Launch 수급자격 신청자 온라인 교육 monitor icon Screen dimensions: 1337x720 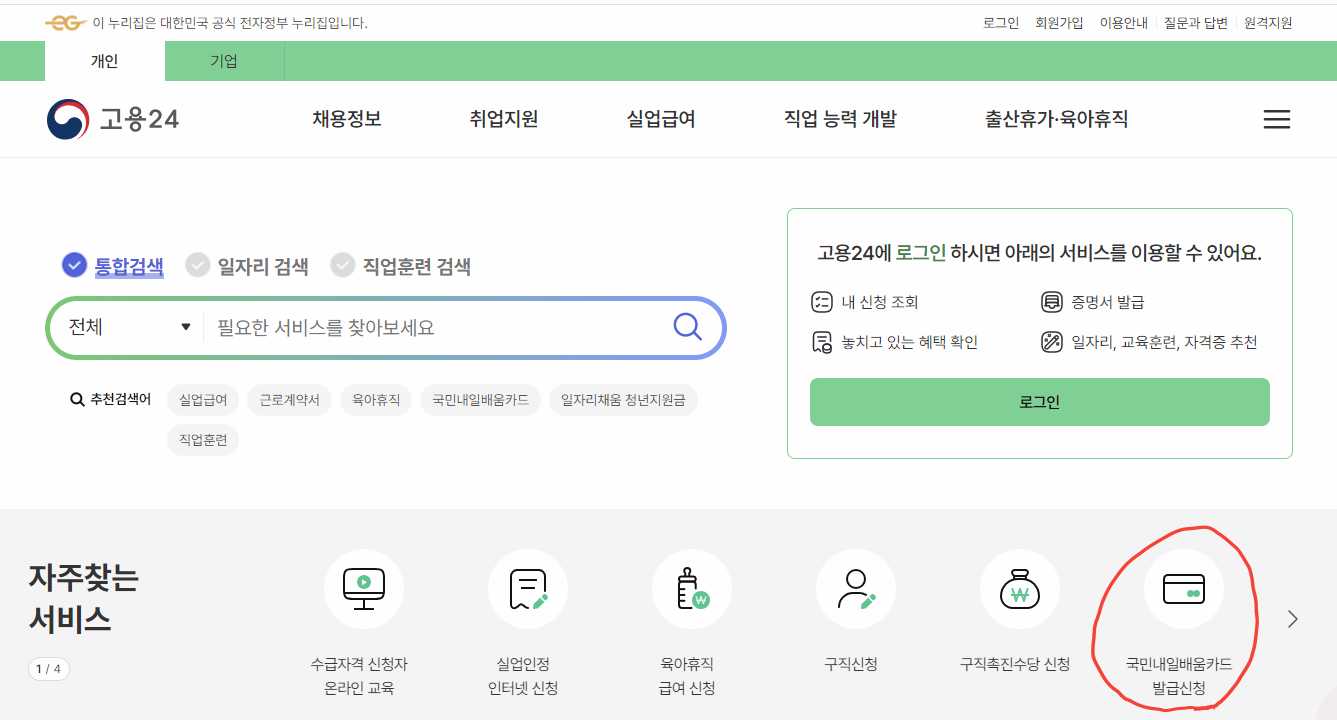click(x=364, y=588)
